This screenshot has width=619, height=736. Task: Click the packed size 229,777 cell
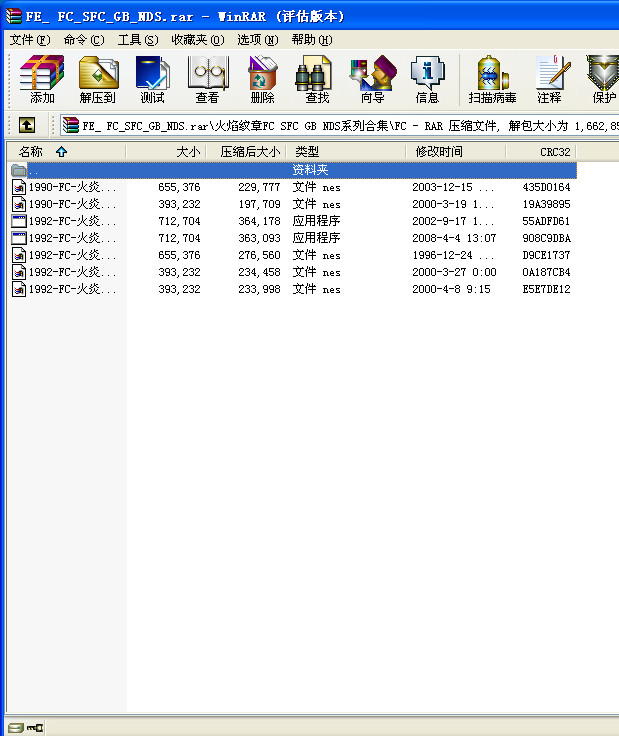(x=259, y=187)
